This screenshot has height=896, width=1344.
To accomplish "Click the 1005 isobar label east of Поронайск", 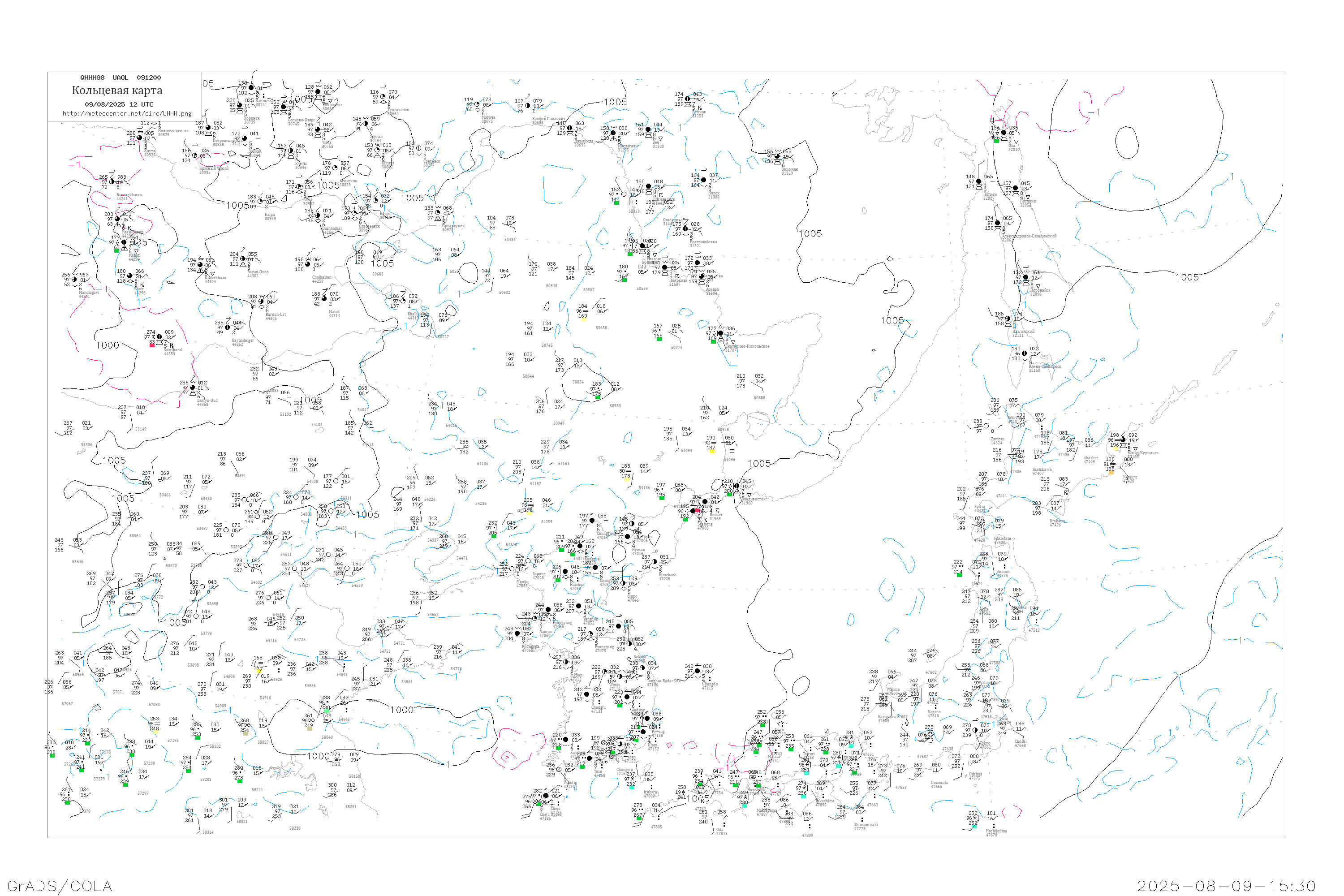I will 1187,277.
